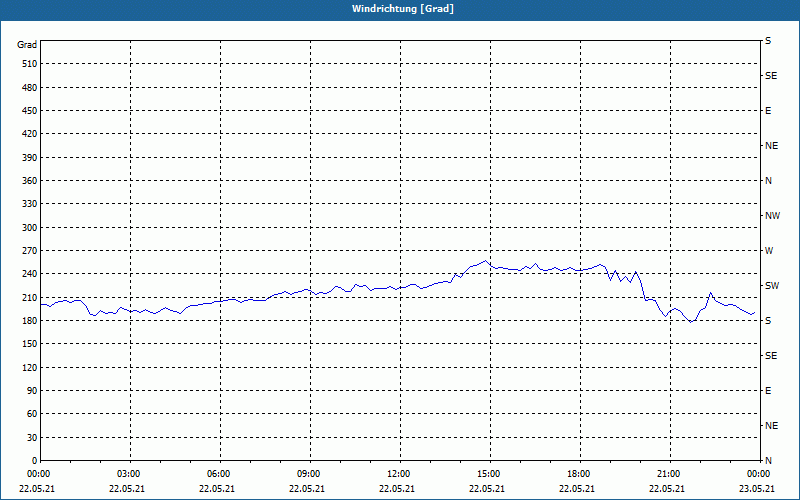Image resolution: width=800 pixels, height=500 pixels.
Task: Select the 23.05.21 date label
Action: pos(756,489)
